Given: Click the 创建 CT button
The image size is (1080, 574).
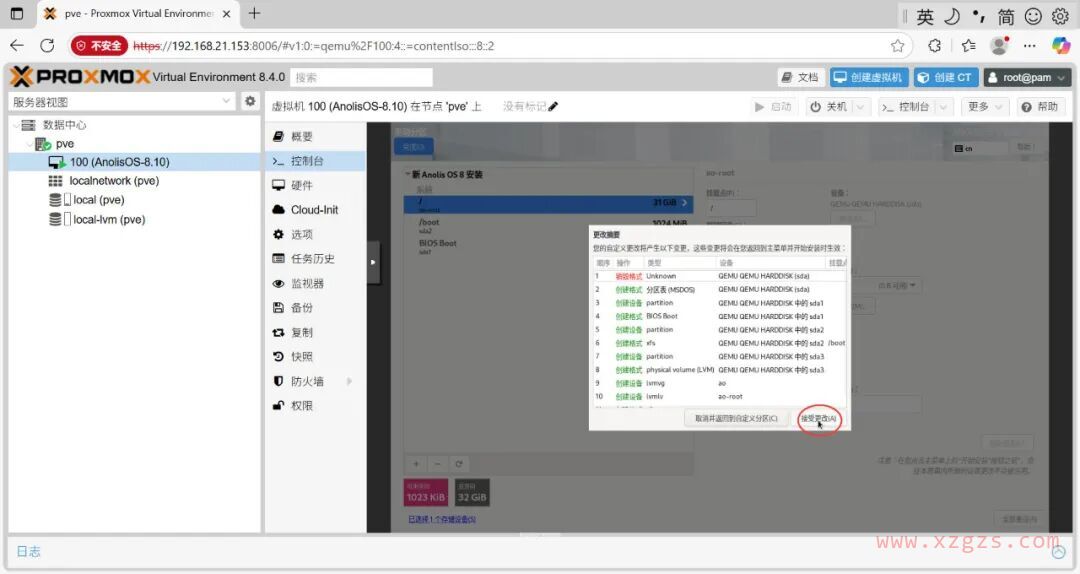Looking at the screenshot, I should (944, 77).
